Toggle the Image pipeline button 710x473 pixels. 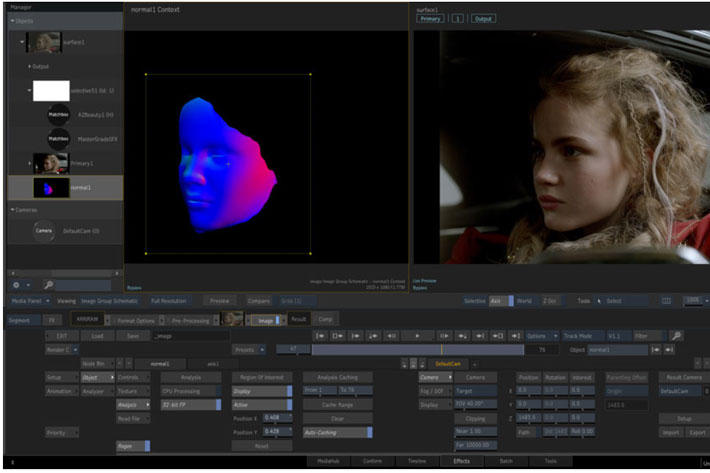(266, 320)
